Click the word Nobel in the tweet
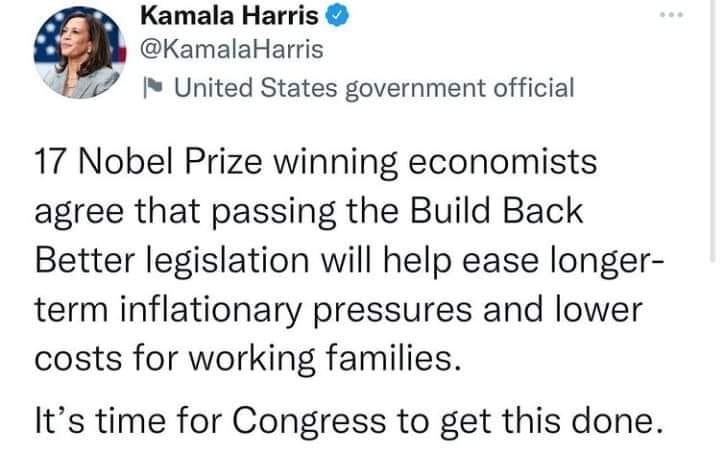 pyautogui.click(x=124, y=165)
